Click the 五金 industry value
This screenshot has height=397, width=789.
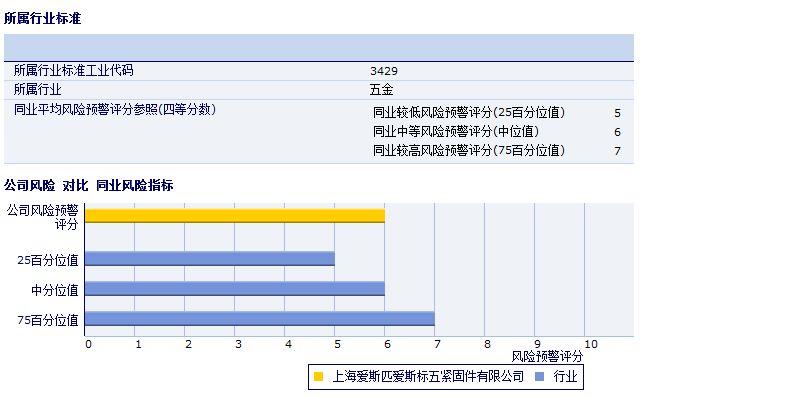tap(381, 90)
